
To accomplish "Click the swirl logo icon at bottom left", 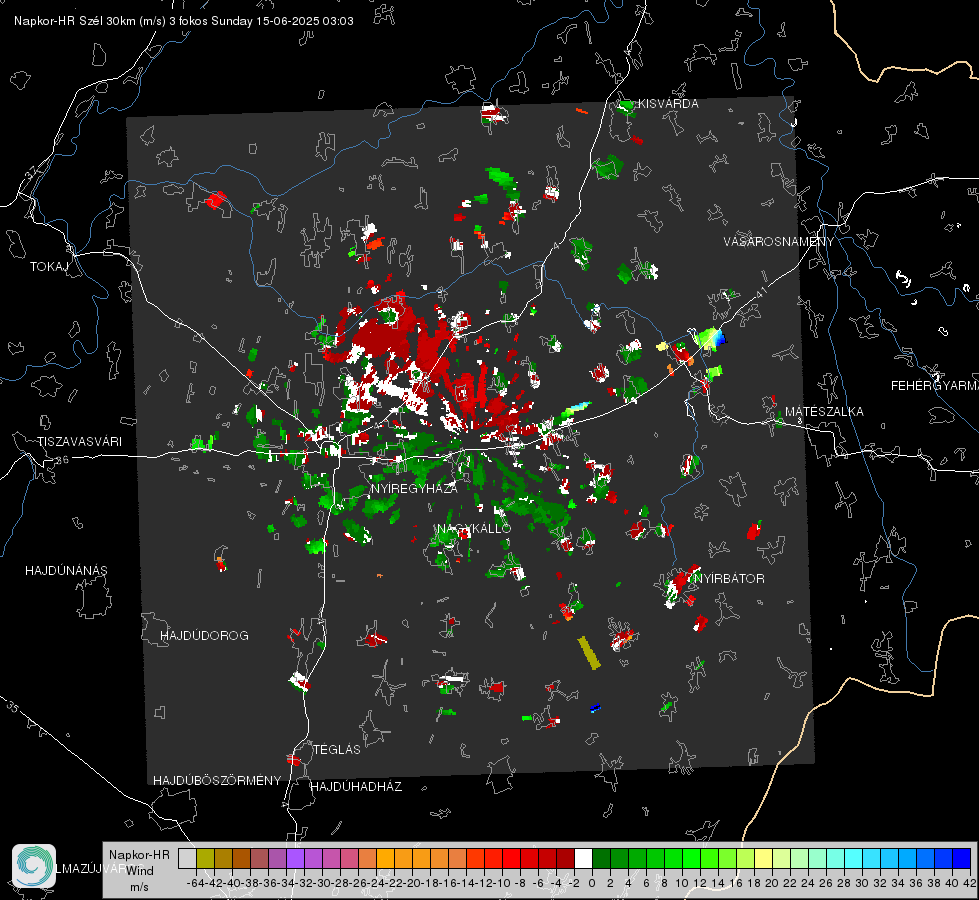I will 34,866.
